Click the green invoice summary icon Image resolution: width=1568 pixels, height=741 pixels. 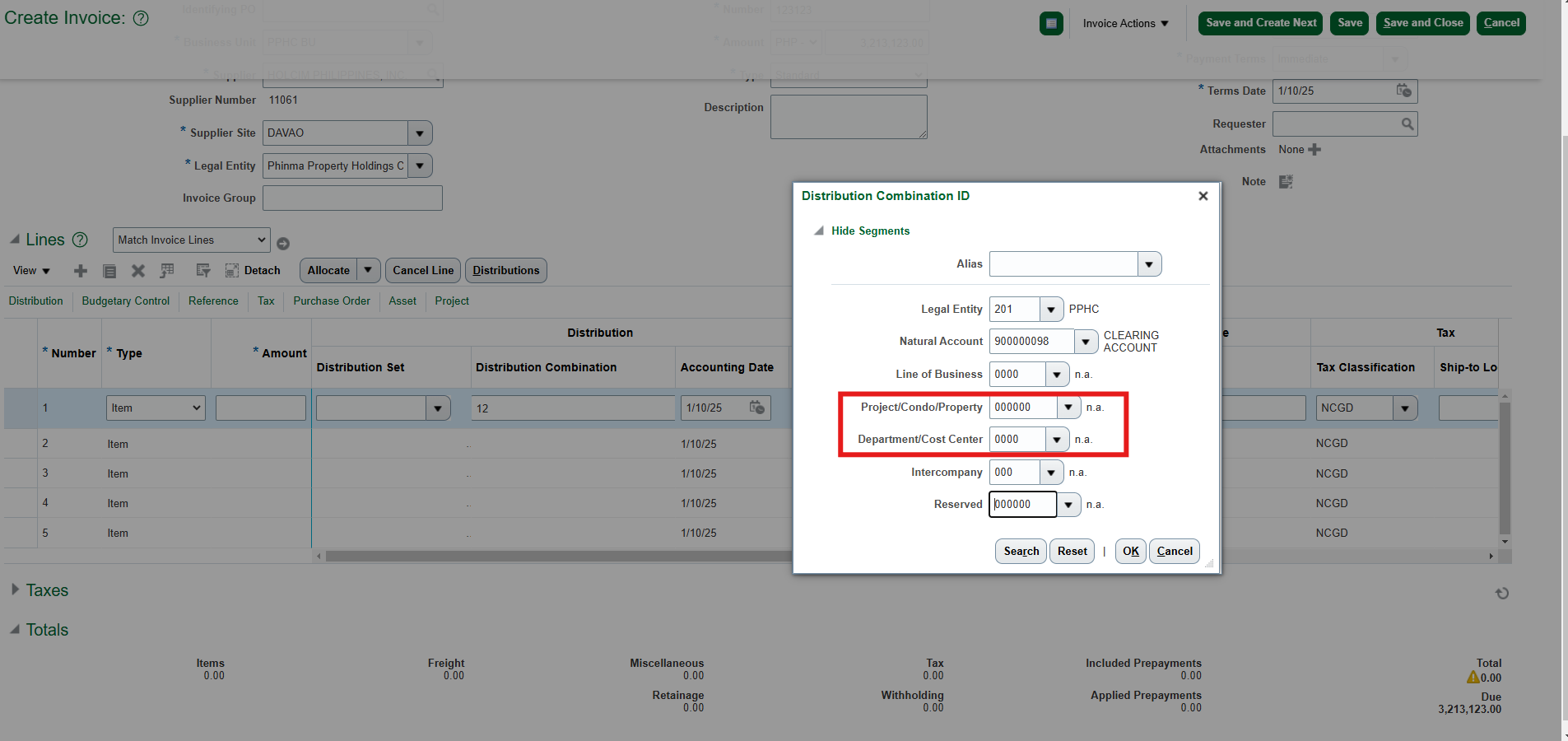[1051, 23]
